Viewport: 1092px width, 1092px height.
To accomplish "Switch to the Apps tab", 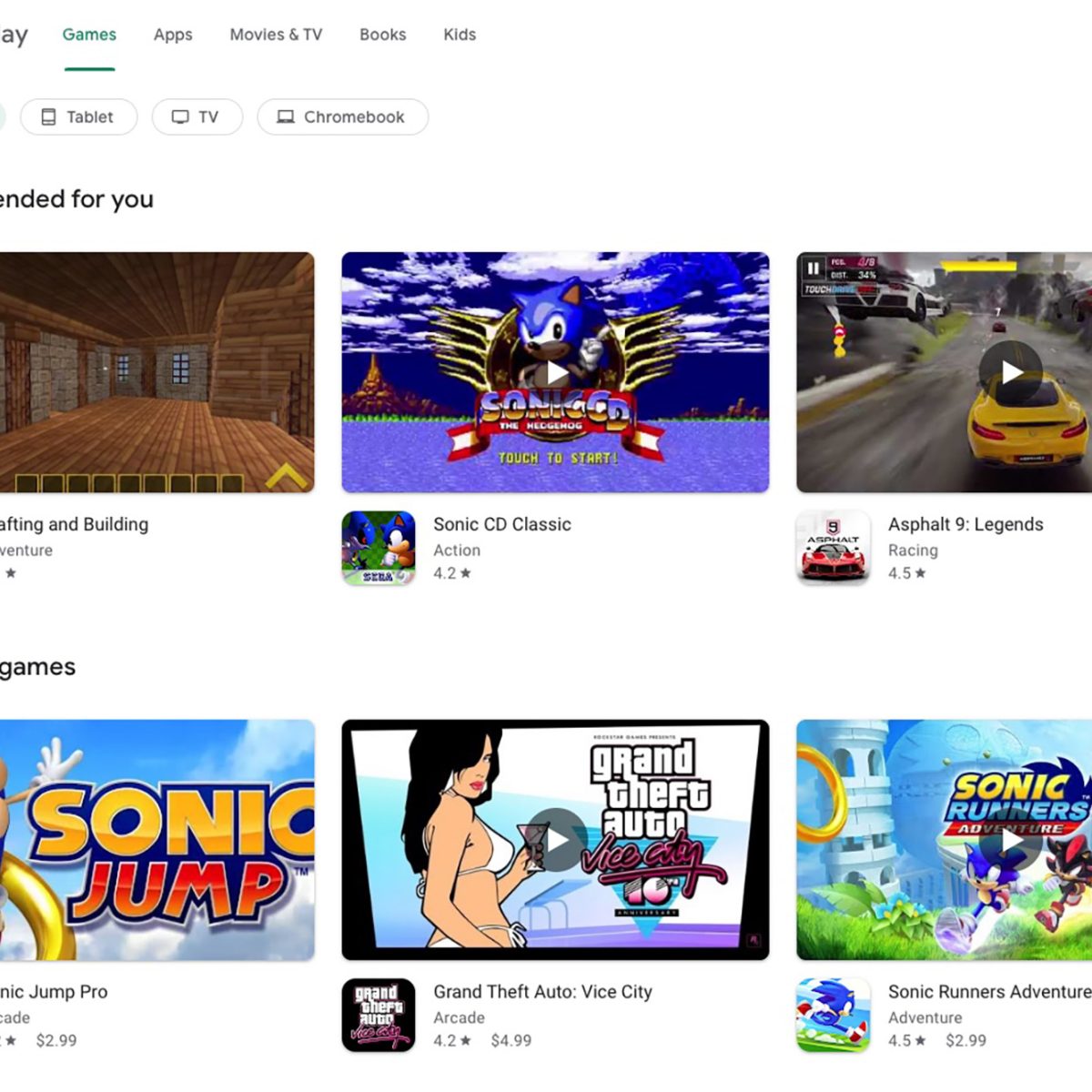I will (173, 35).
